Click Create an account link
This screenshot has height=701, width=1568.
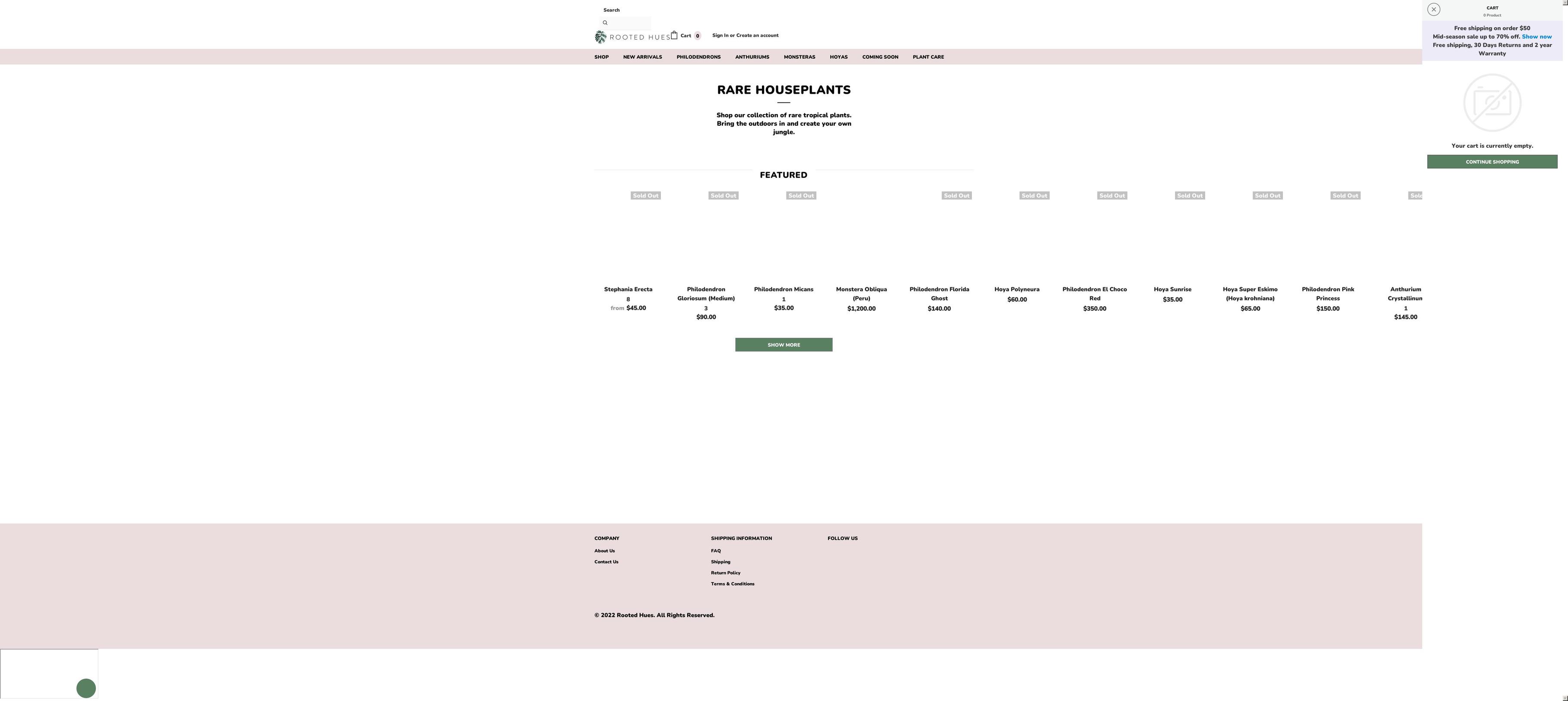(x=757, y=35)
